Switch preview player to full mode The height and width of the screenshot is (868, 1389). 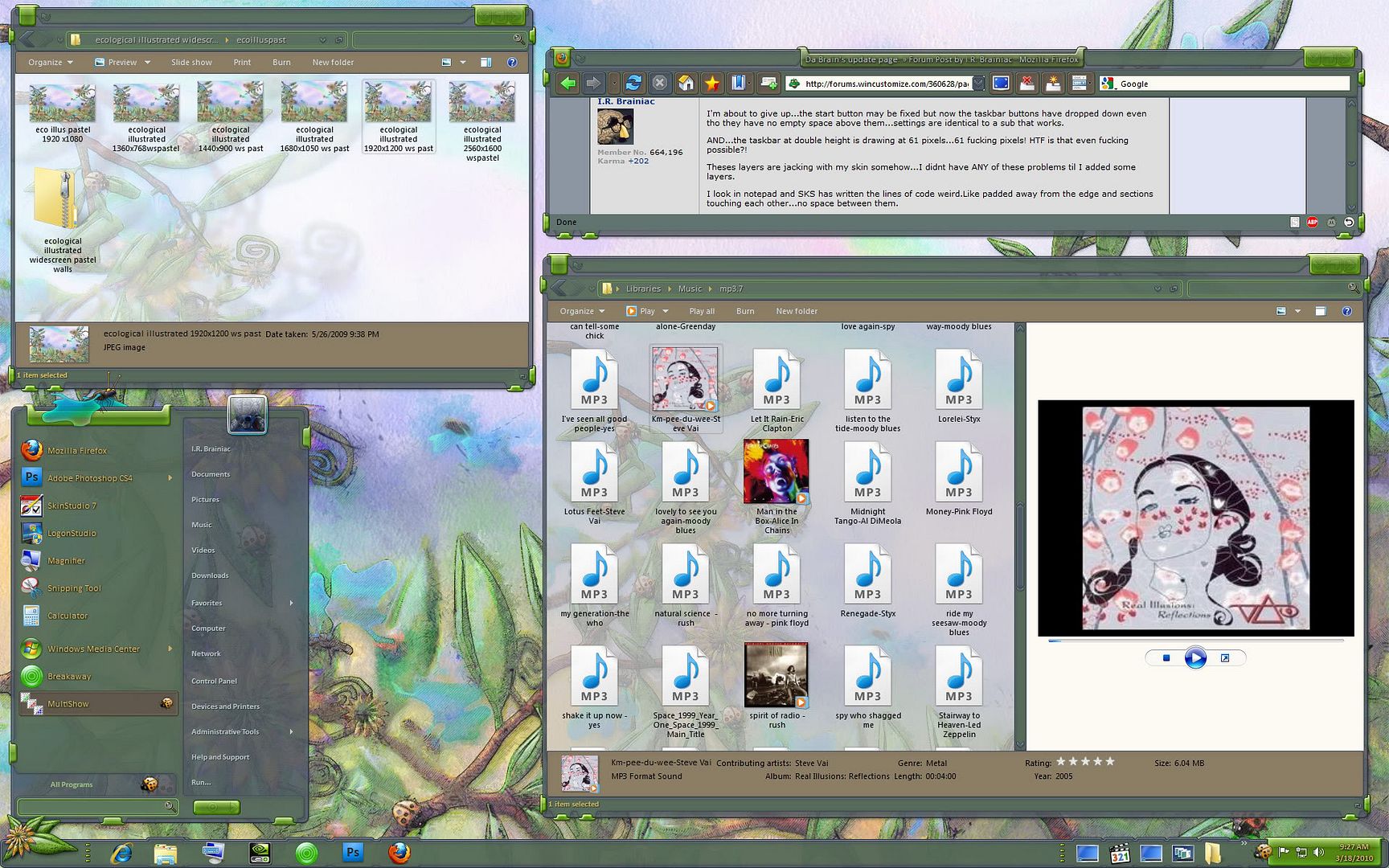(x=1225, y=658)
